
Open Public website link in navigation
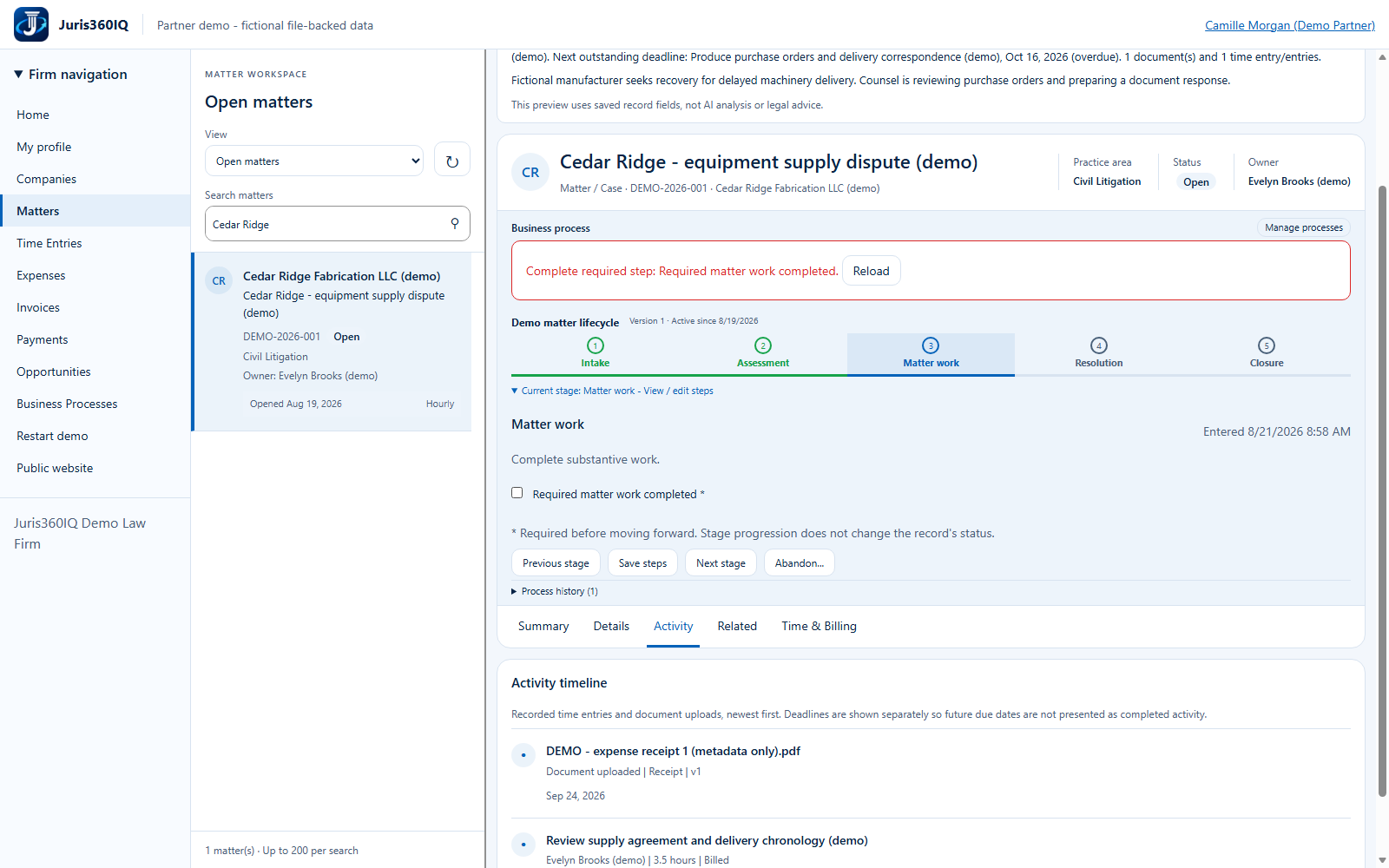[x=95, y=468]
